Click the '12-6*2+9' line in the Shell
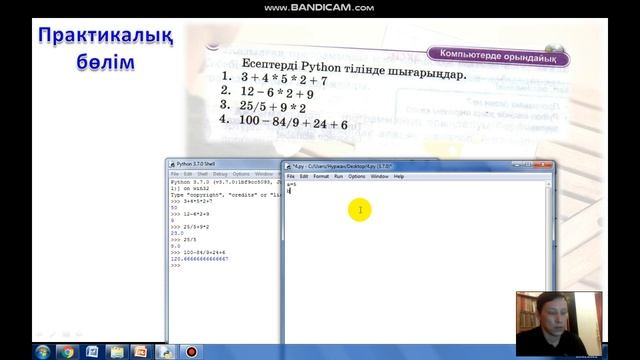Screen dimensions: 640x360 pyautogui.click(x=196, y=214)
